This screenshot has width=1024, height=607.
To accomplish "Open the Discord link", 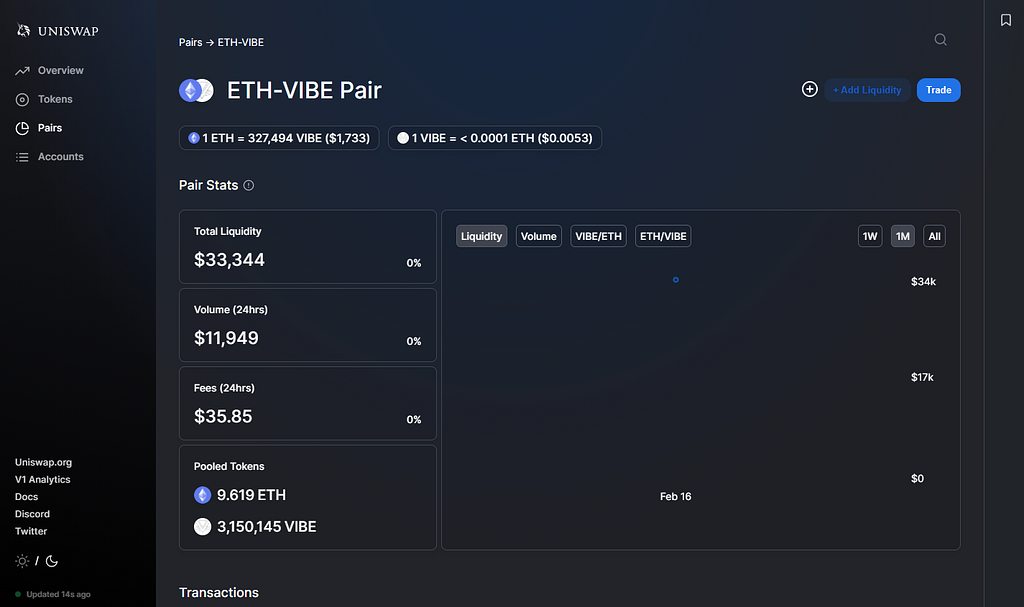I will tap(32, 514).
